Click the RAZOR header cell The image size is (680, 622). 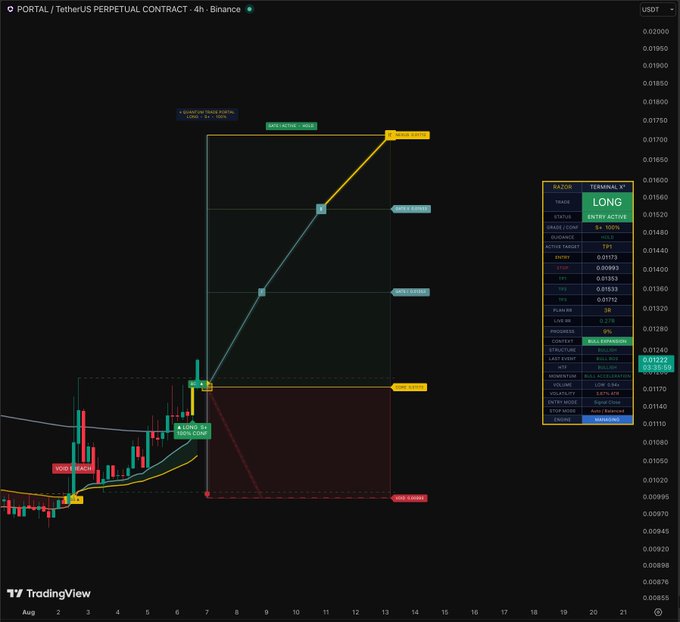pos(562,187)
